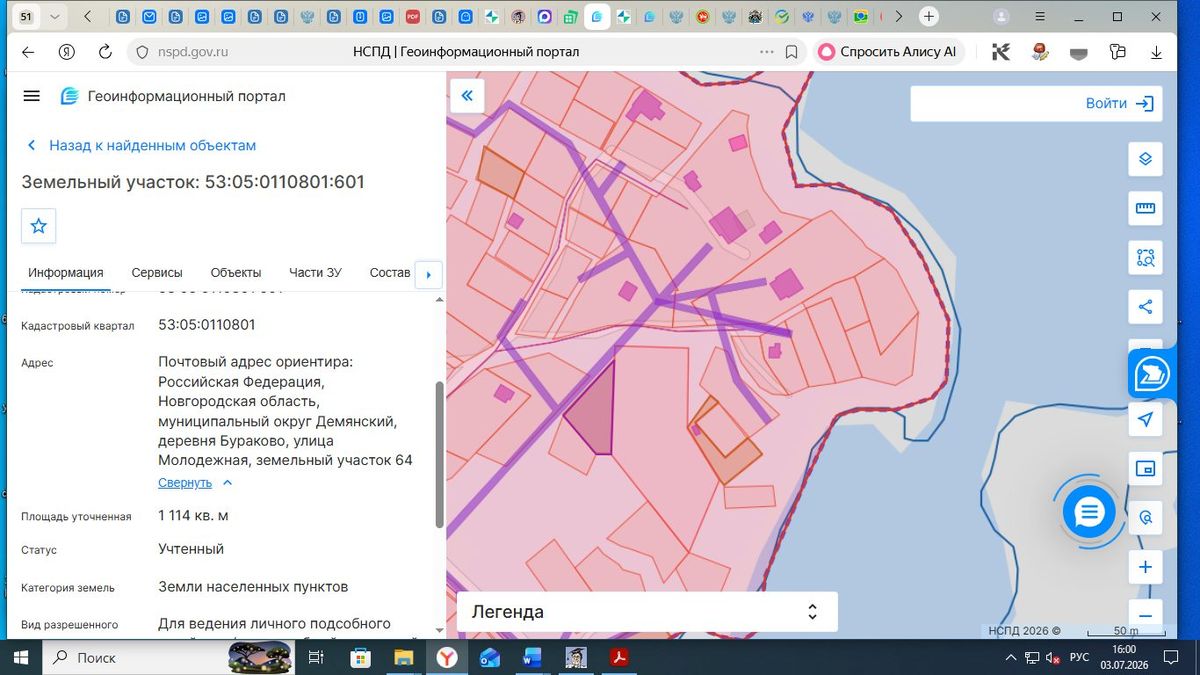Viewport: 1200px width, 675px height.
Task: Center the map on my location
Action: tap(1145, 419)
